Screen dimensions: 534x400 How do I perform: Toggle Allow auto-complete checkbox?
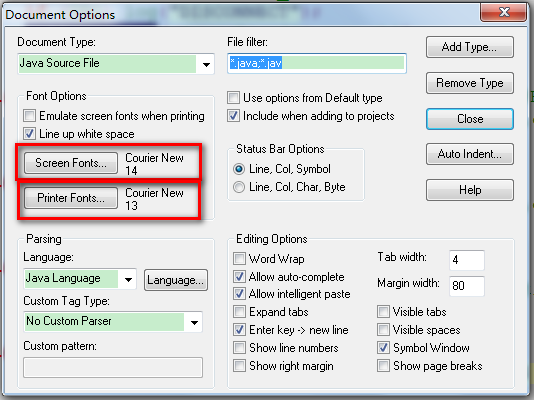click(x=239, y=276)
